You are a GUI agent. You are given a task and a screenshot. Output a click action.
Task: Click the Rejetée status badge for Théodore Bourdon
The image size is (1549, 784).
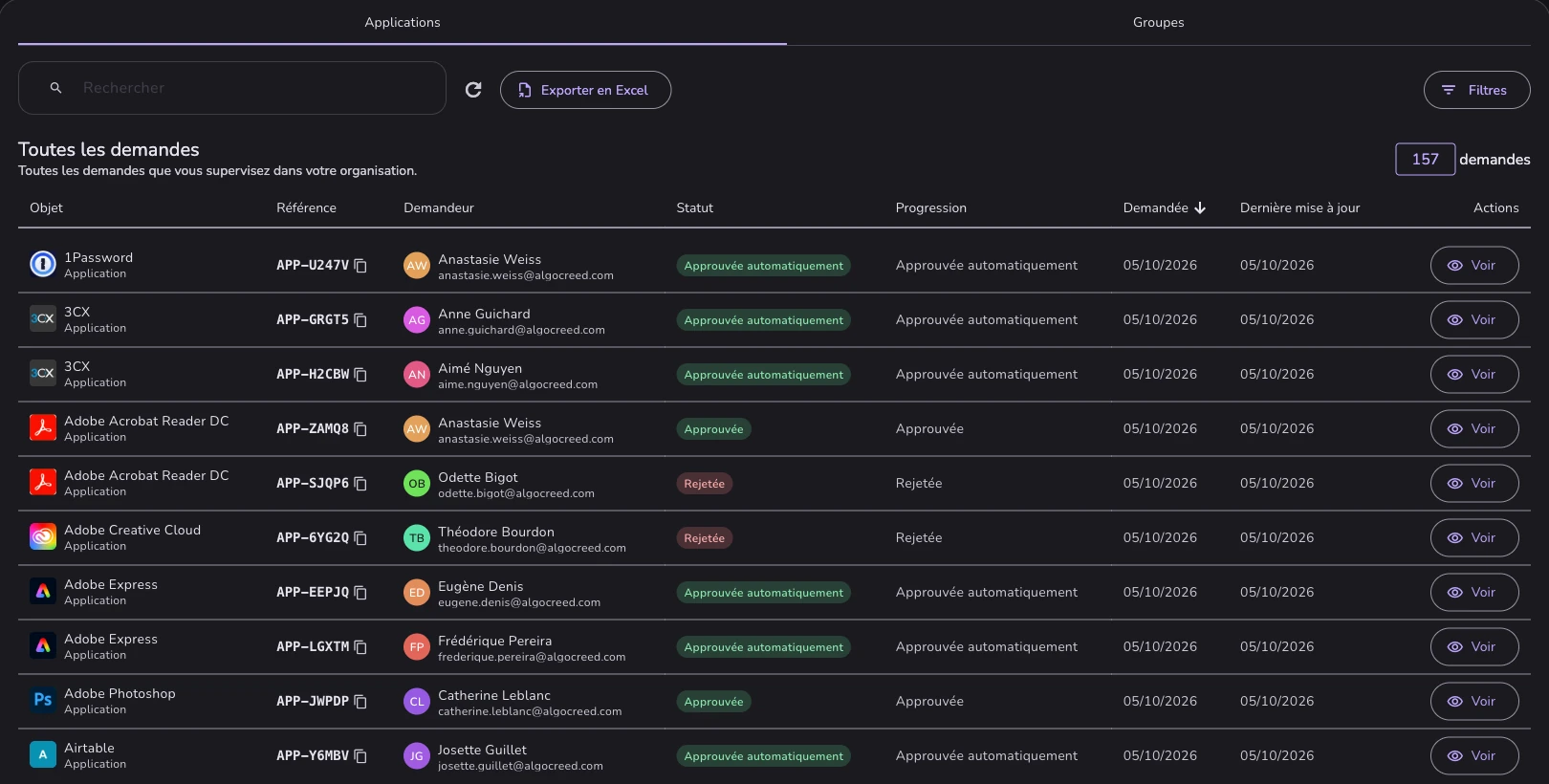click(x=704, y=538)
